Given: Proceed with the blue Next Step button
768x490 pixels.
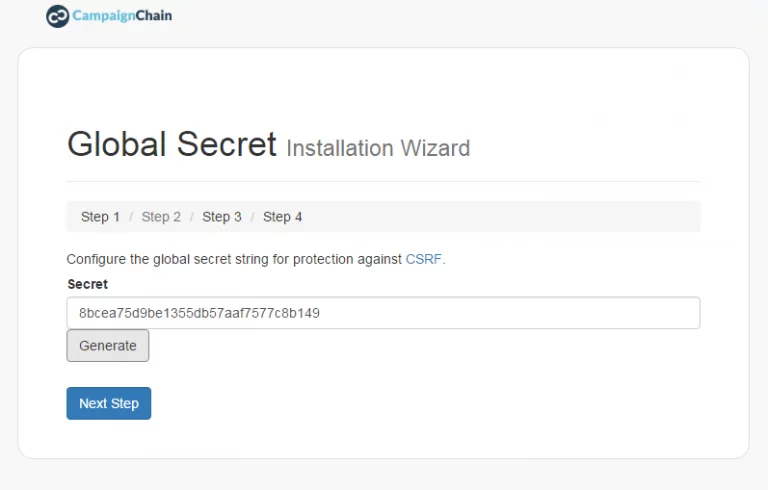Looking at the screenshot, I should [x=109, y=403].
